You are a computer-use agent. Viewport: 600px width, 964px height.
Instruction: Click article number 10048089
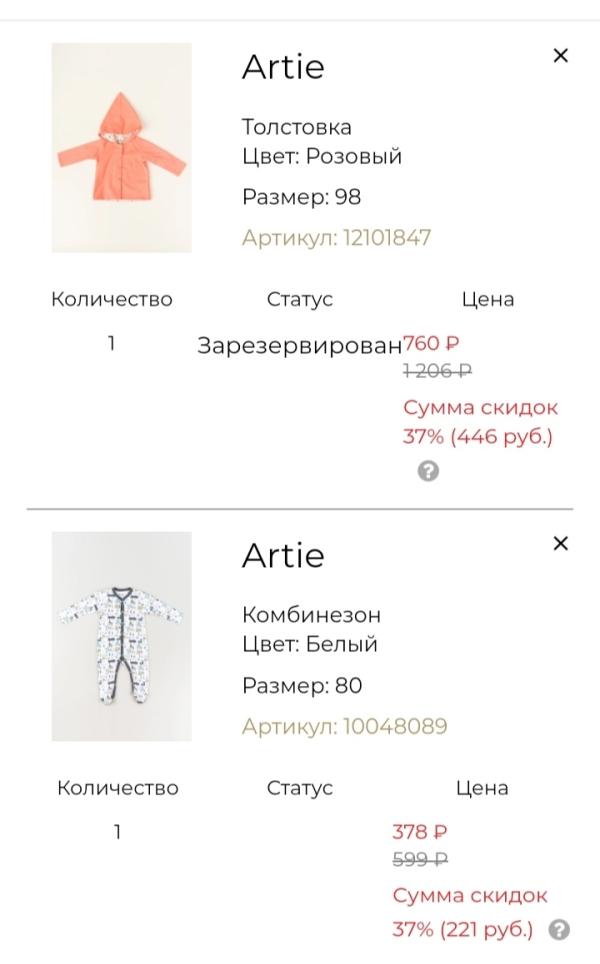tap(344, 726)
